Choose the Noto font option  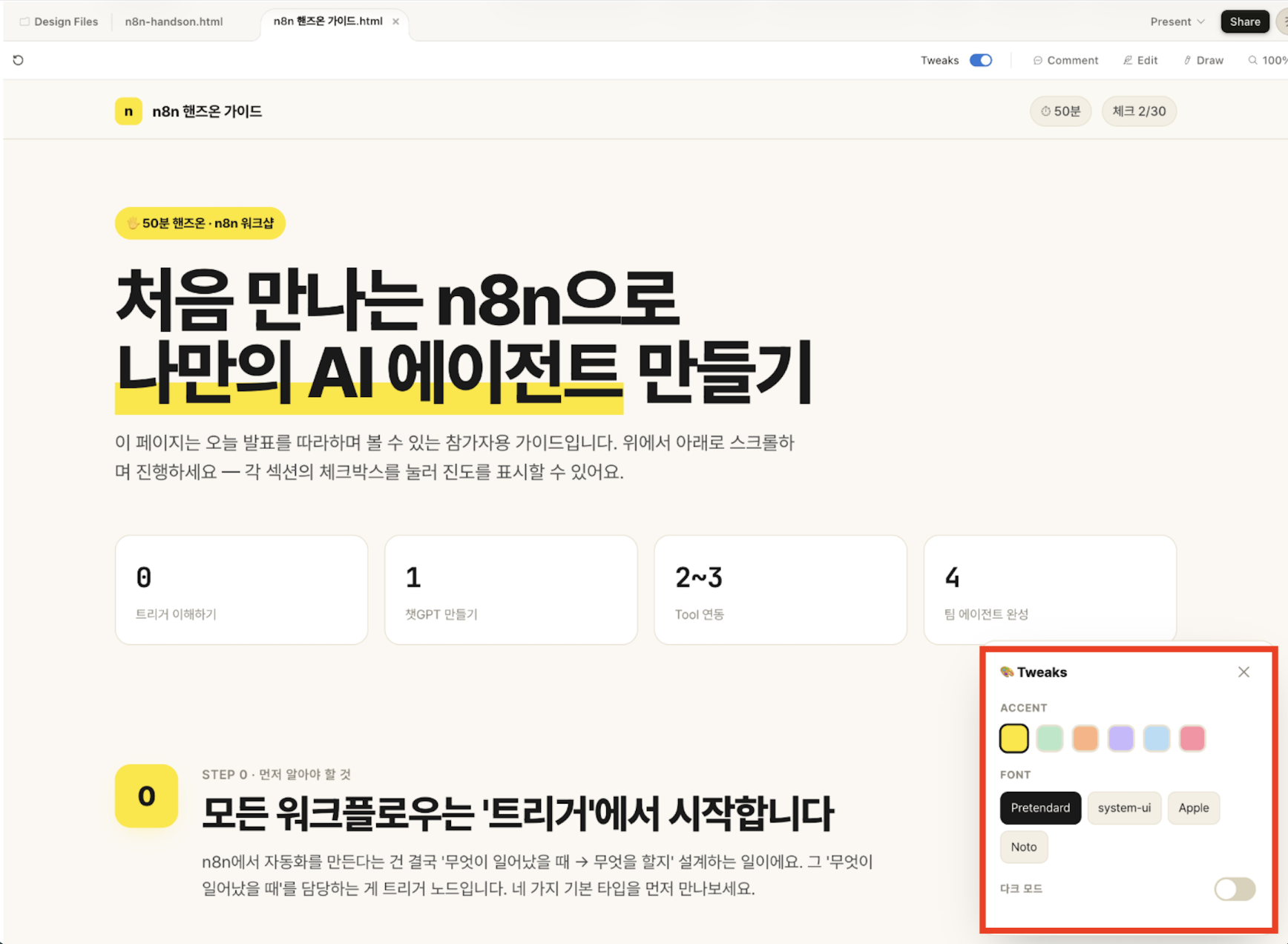click(x=1024, y=848)
